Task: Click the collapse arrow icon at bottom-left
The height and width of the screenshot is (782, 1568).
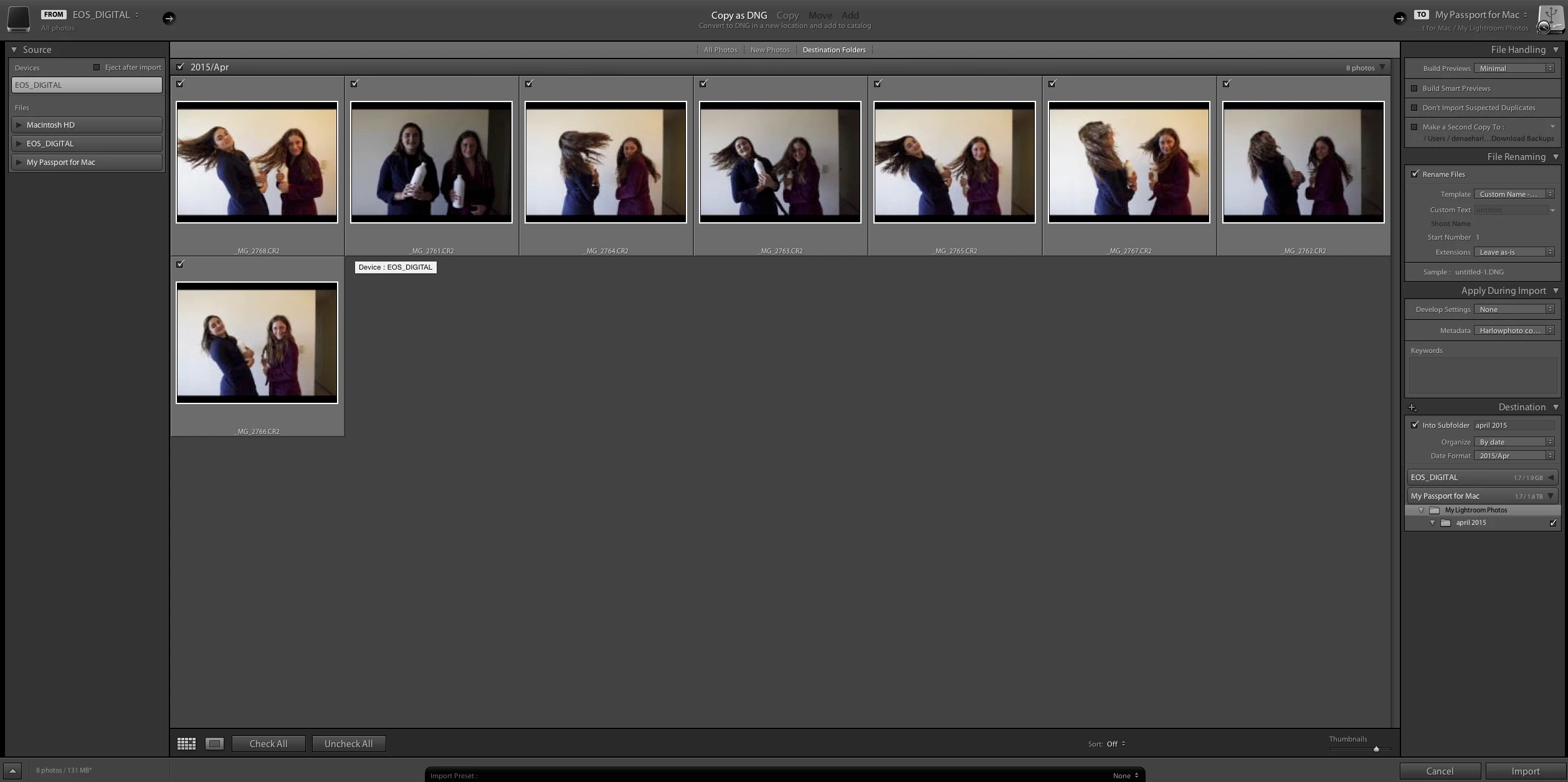Action: pyautogui.click(x=12, y=771)
